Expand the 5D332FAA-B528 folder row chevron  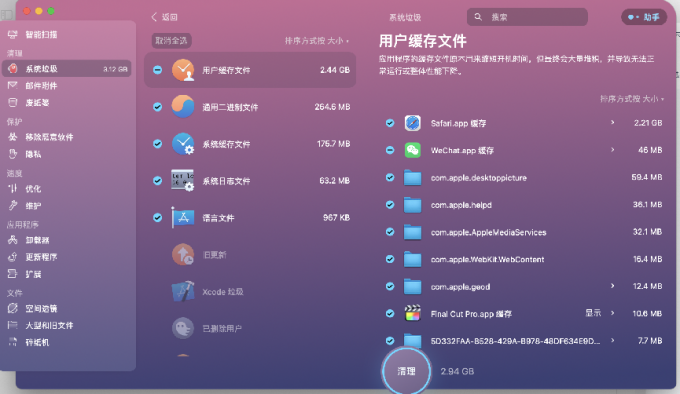(613, 340)
